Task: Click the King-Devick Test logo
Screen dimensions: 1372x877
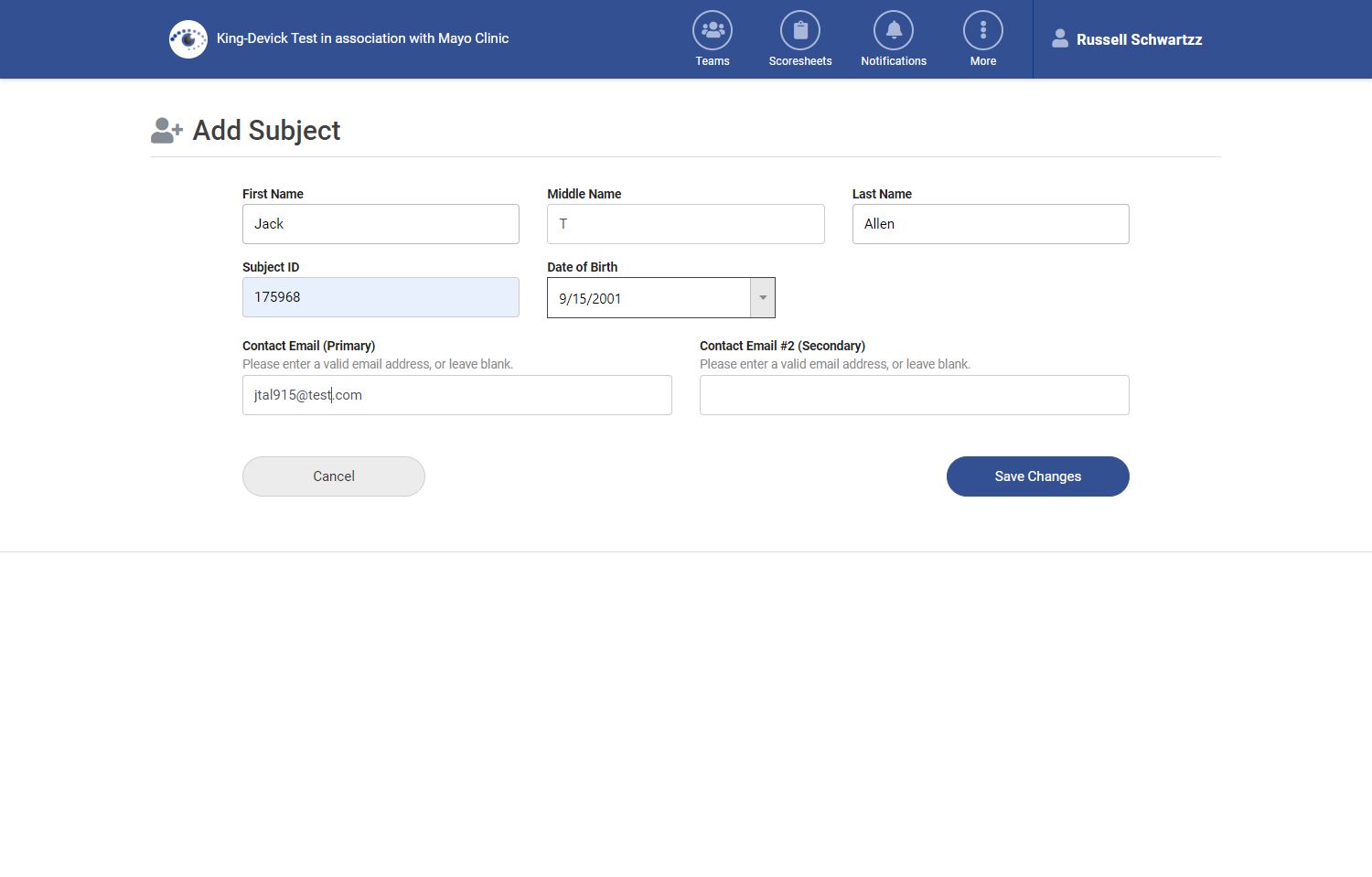Action: [188, 38]
